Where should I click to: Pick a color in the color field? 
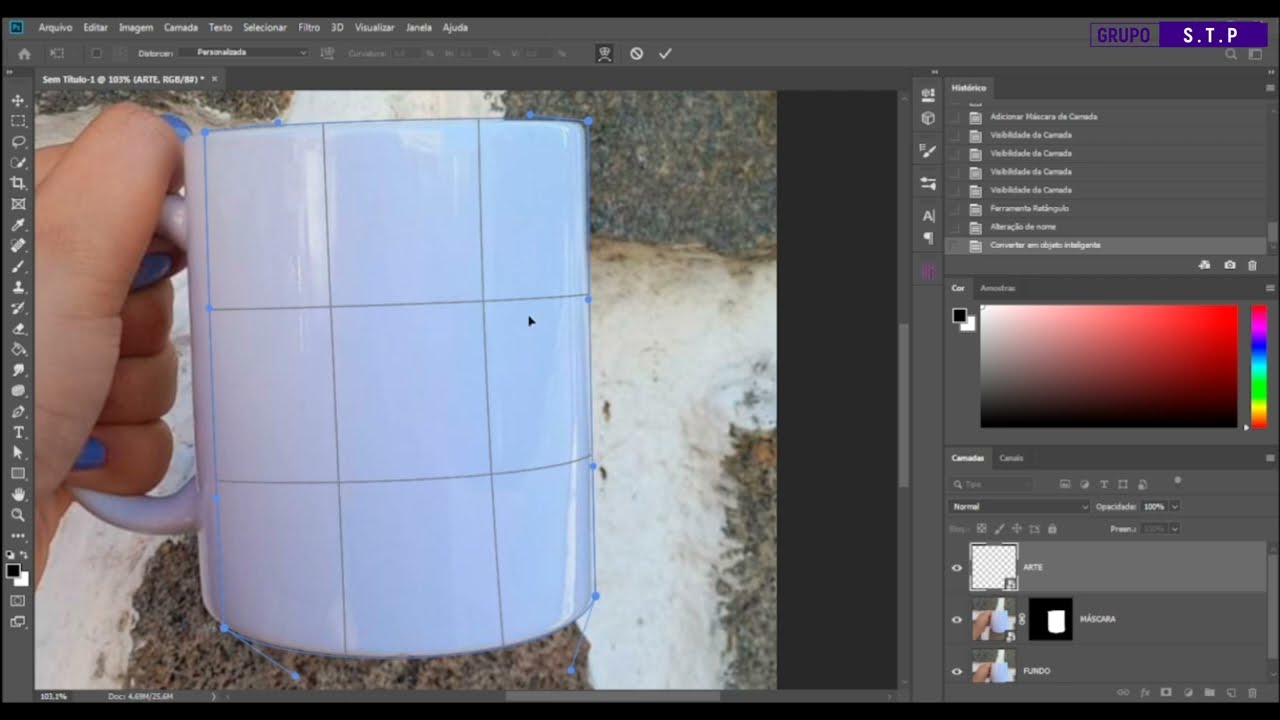(1108, 366)
